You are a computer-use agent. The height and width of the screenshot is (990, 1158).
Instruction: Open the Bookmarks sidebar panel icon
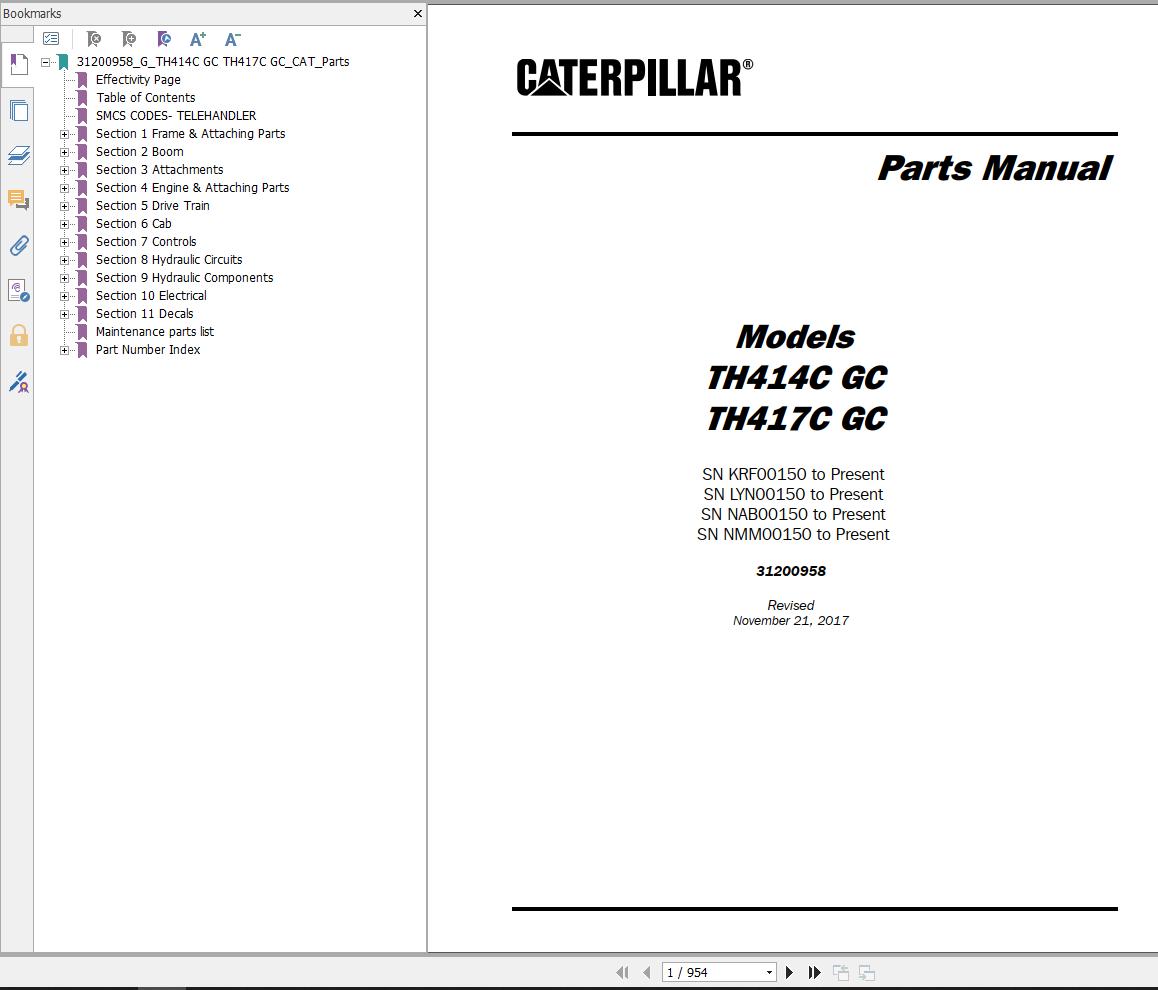(x=18, y=65)
